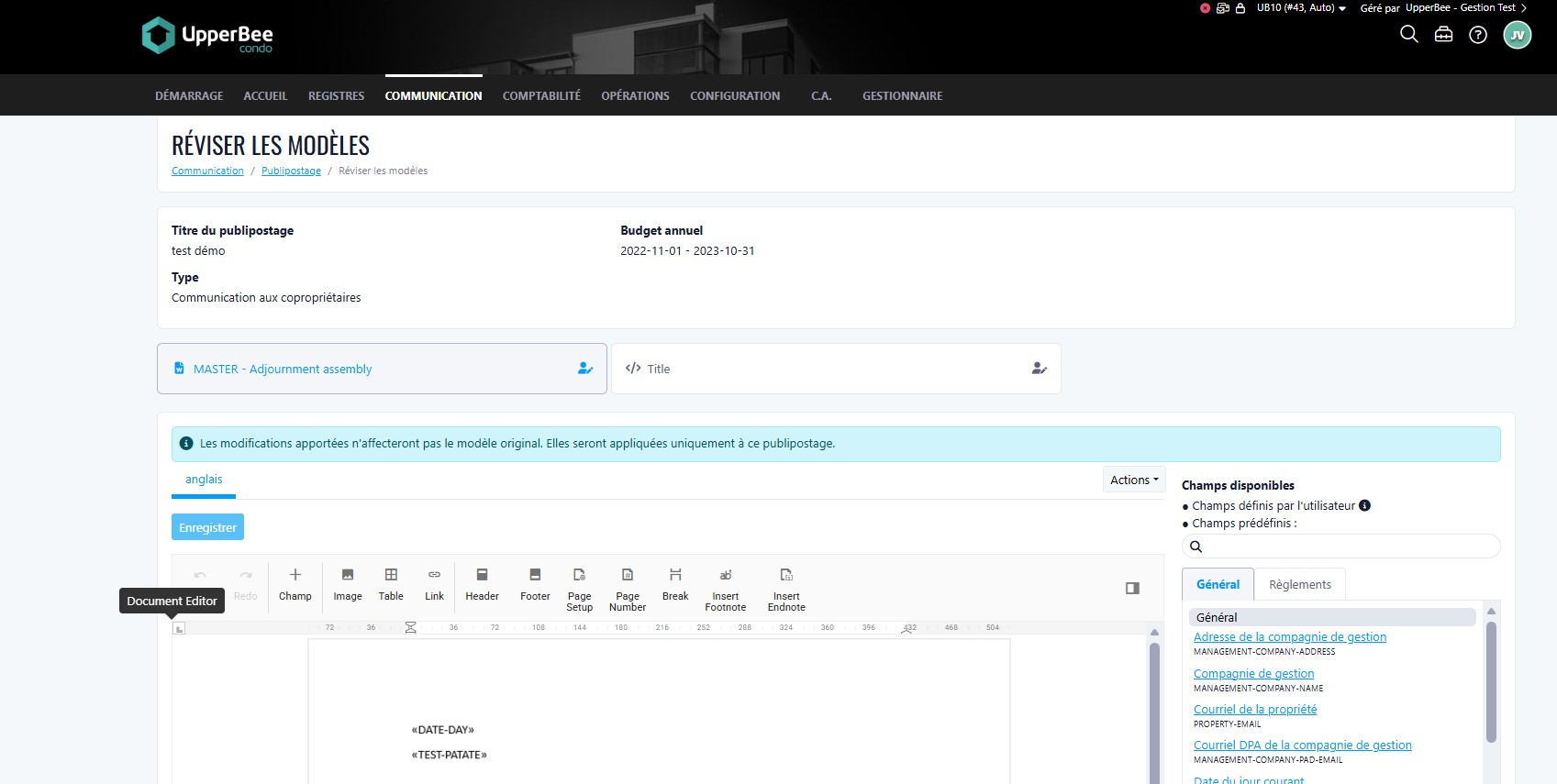Open the OPÉRATIONS menu

(635, 95)
